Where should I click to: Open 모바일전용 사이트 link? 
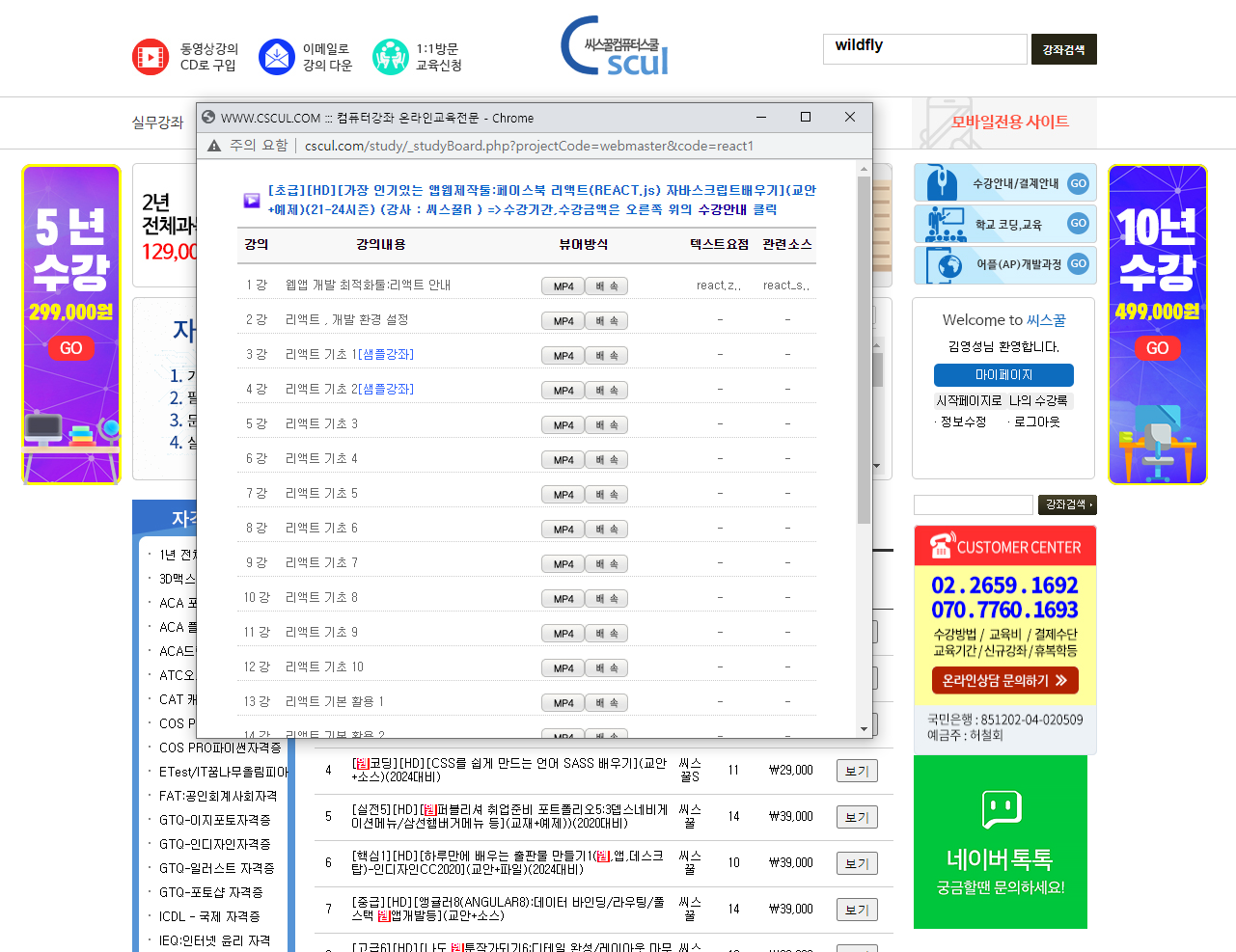pyautogui.click(x=1009, y=122)
